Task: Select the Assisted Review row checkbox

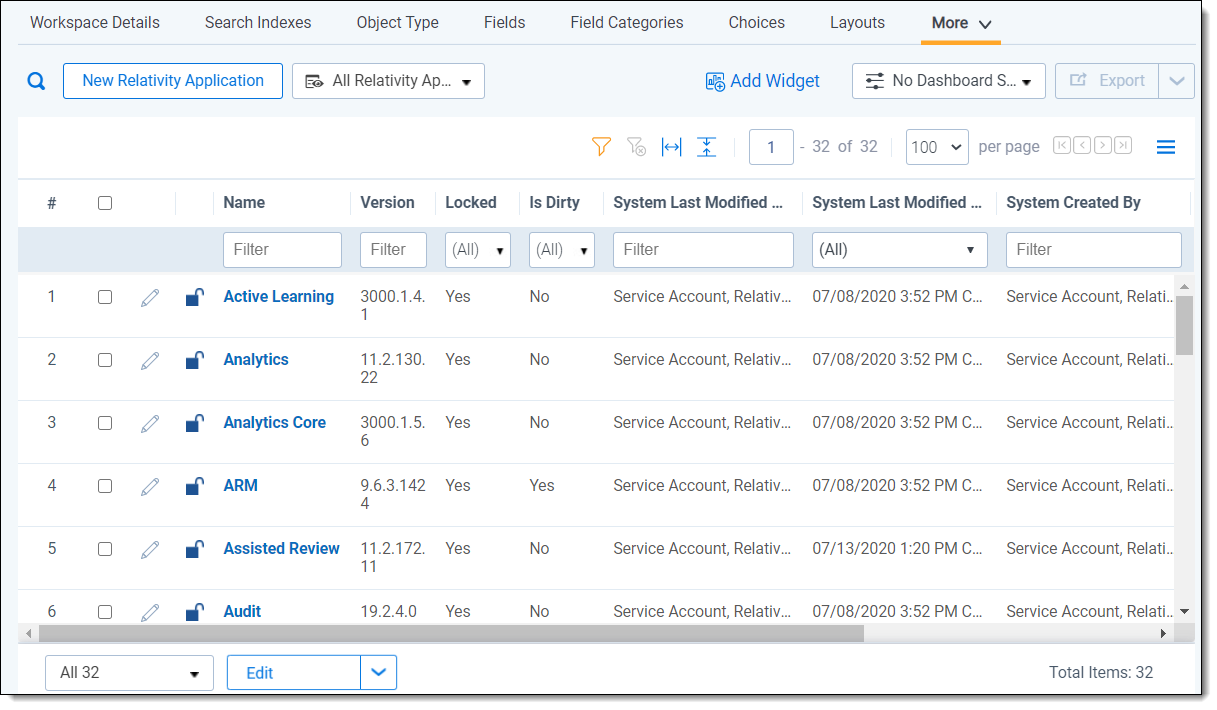Action: pos(105,549)
